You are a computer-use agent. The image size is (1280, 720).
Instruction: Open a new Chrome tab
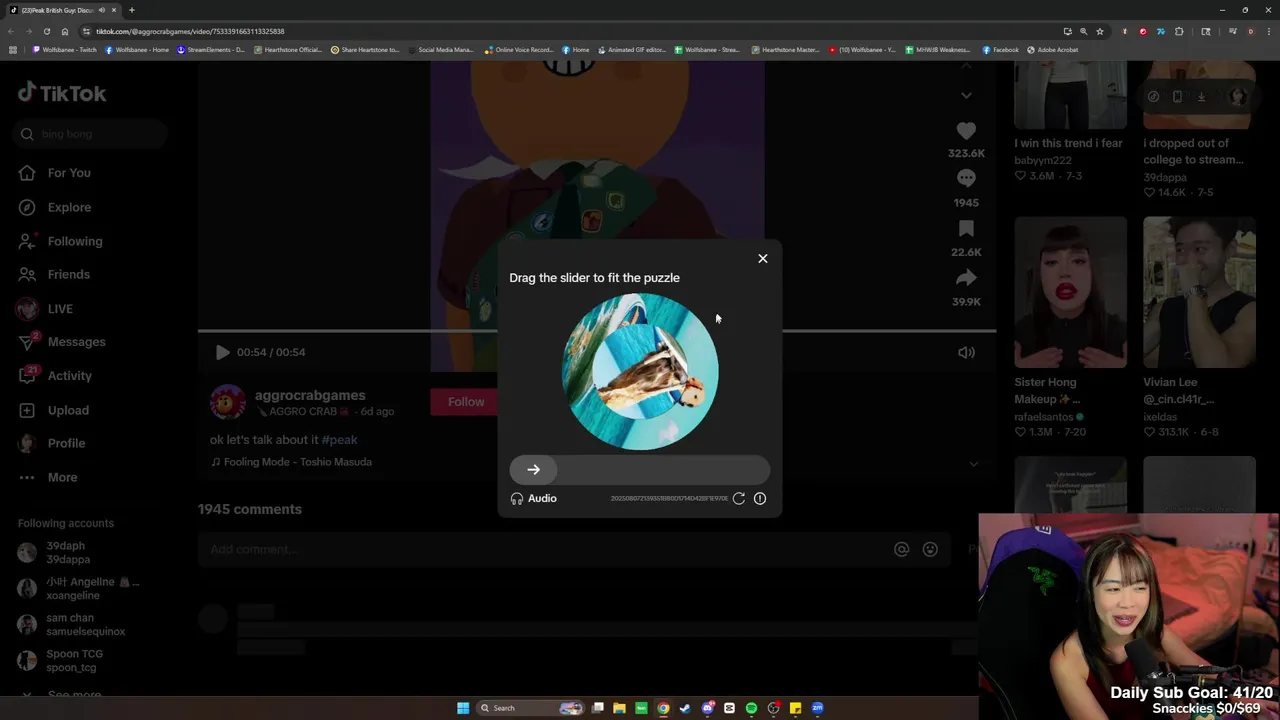click(131, 10)
